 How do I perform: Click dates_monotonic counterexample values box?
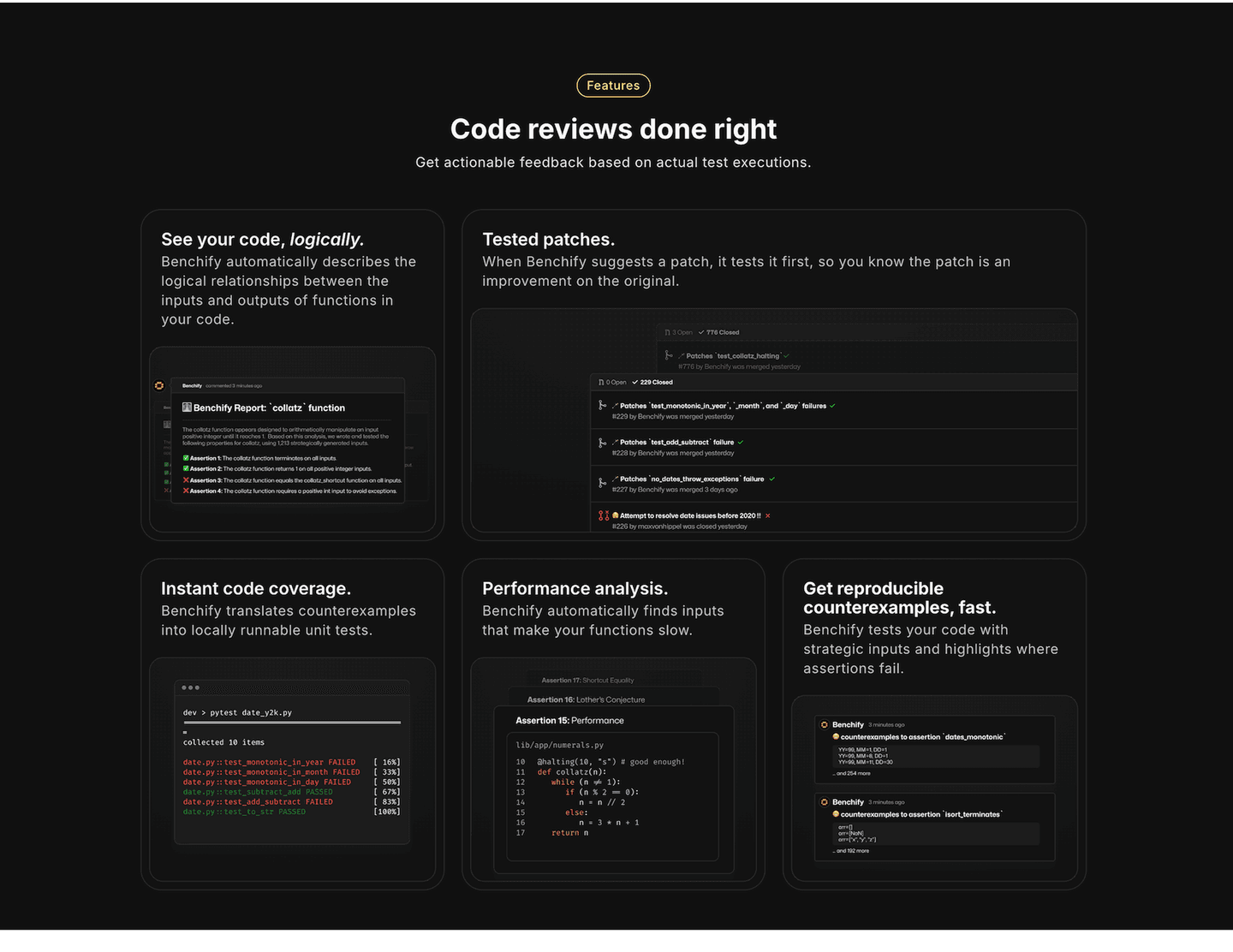pyautogui.click(x=936, y=756)
